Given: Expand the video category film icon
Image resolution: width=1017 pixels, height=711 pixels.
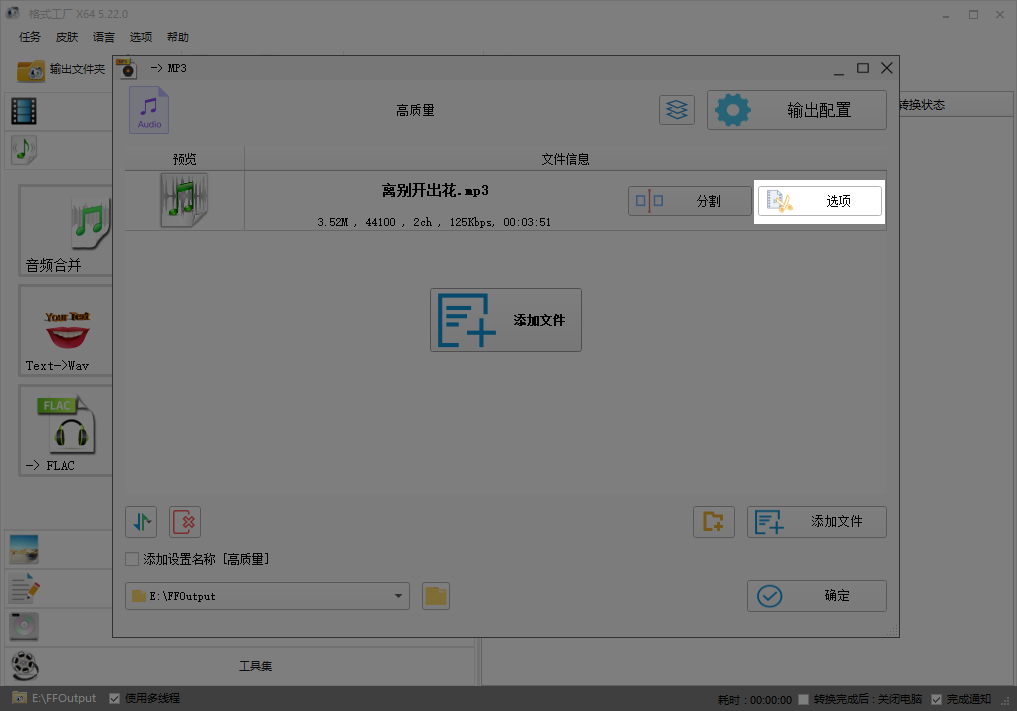Looking at the screenshot, I should click(x=24, y=111).
